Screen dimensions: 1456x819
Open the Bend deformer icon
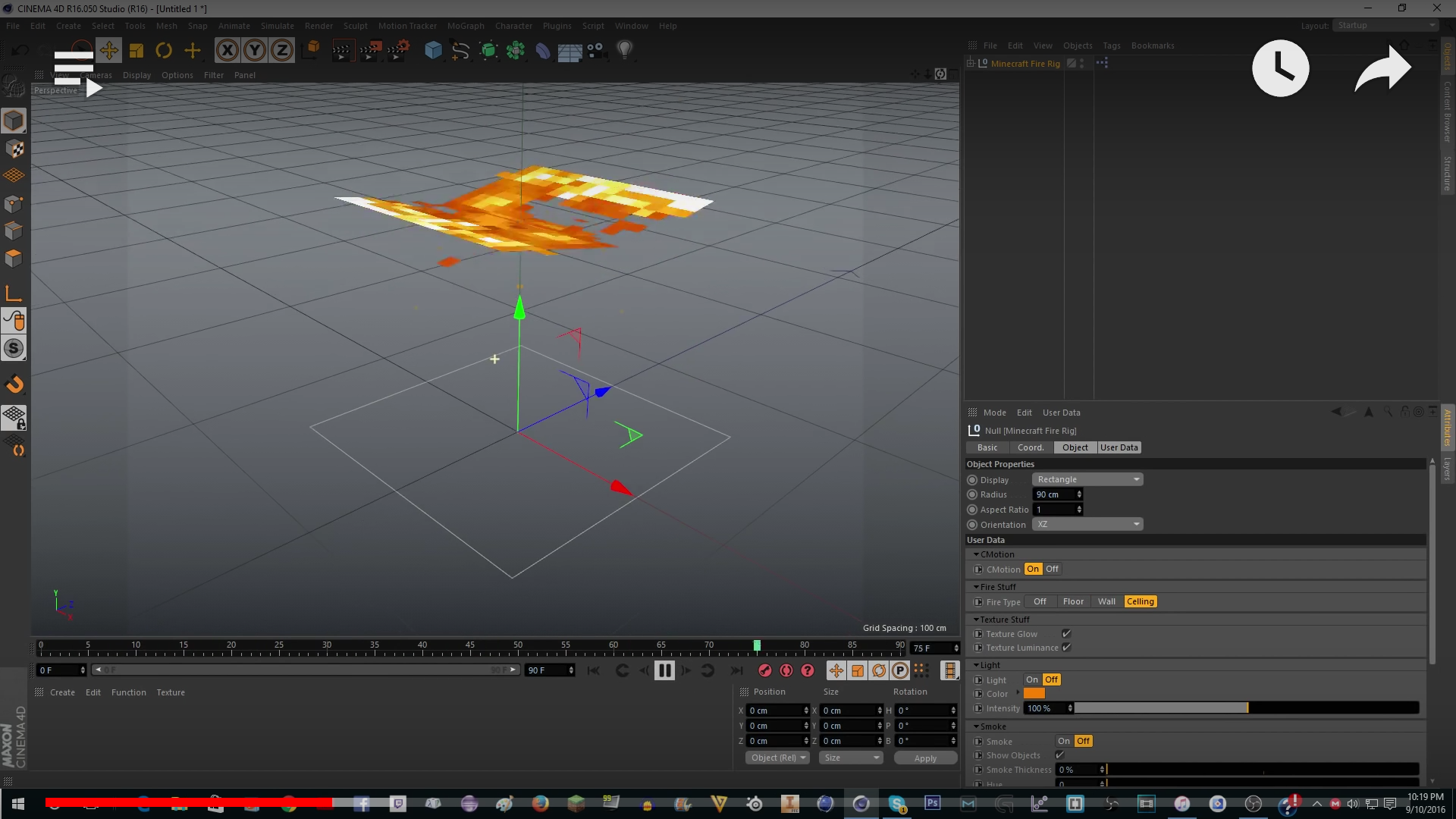pos(543,51)
